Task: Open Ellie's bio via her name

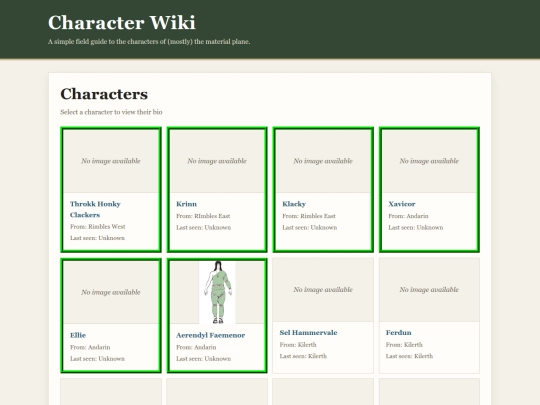Action: tap(78, 335)
